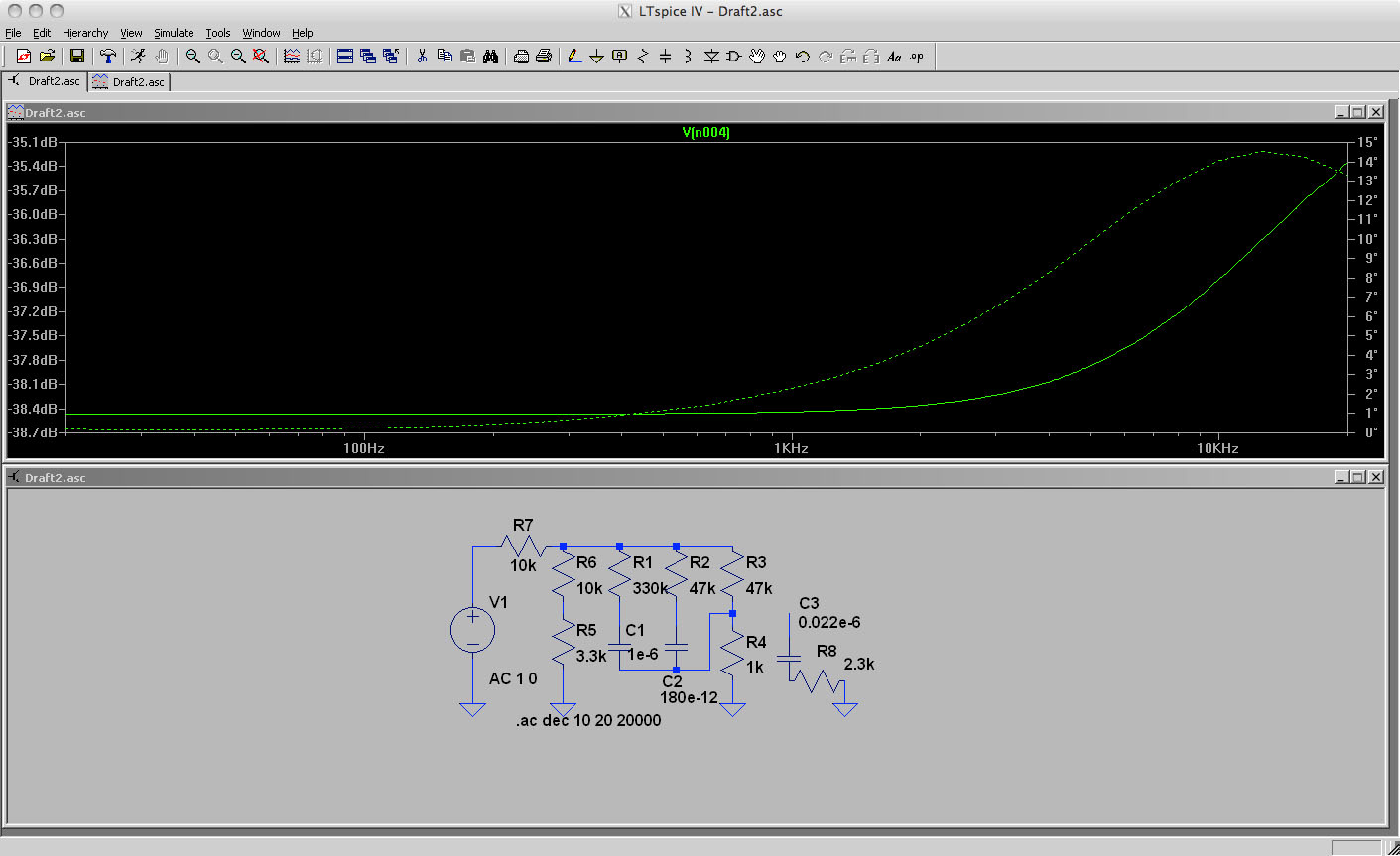This screenshot has width=1400, height=856.
Task: Click the .ac dec 10 20 20000 directive
Action: (587, 720)
